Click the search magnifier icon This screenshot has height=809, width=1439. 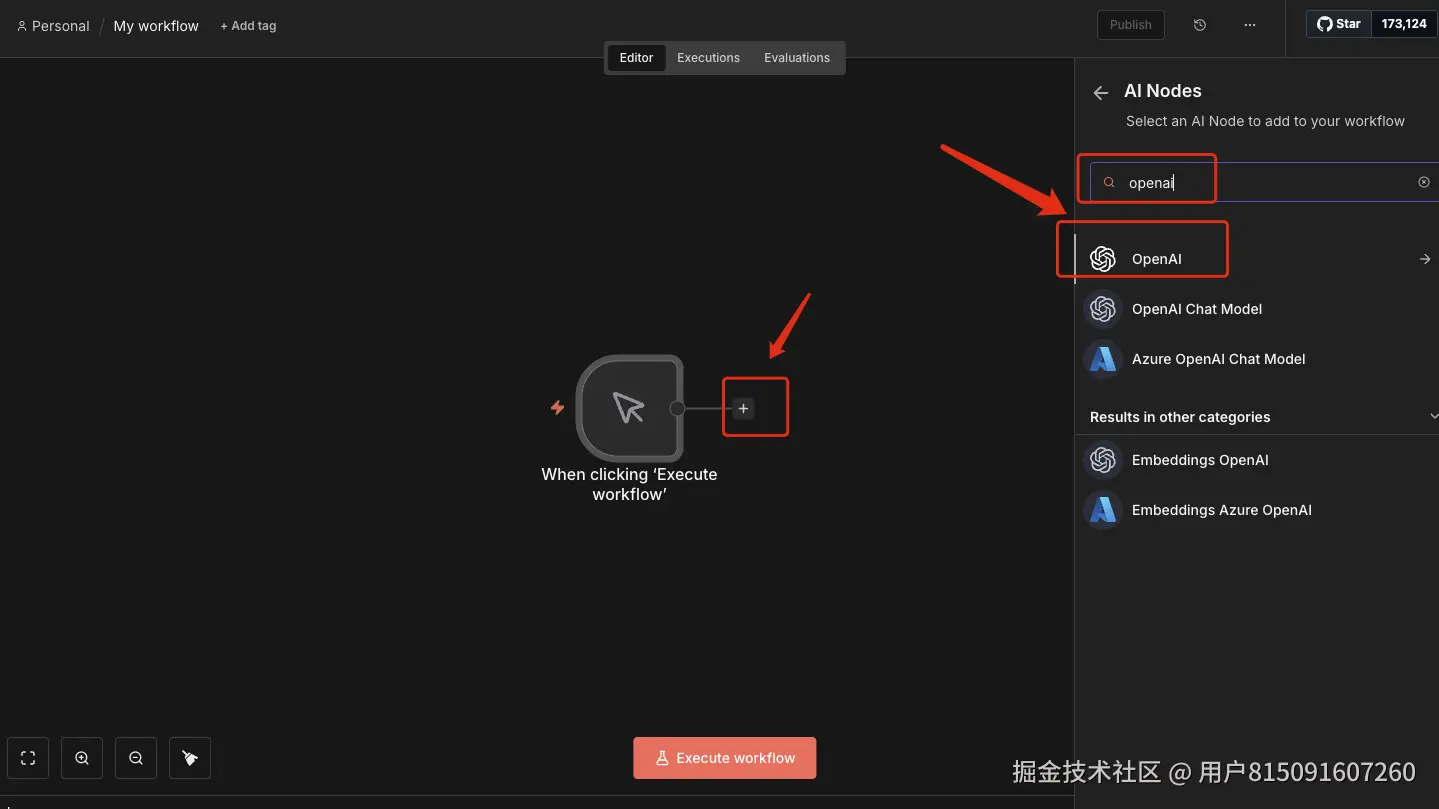(x=1109, y=183)
